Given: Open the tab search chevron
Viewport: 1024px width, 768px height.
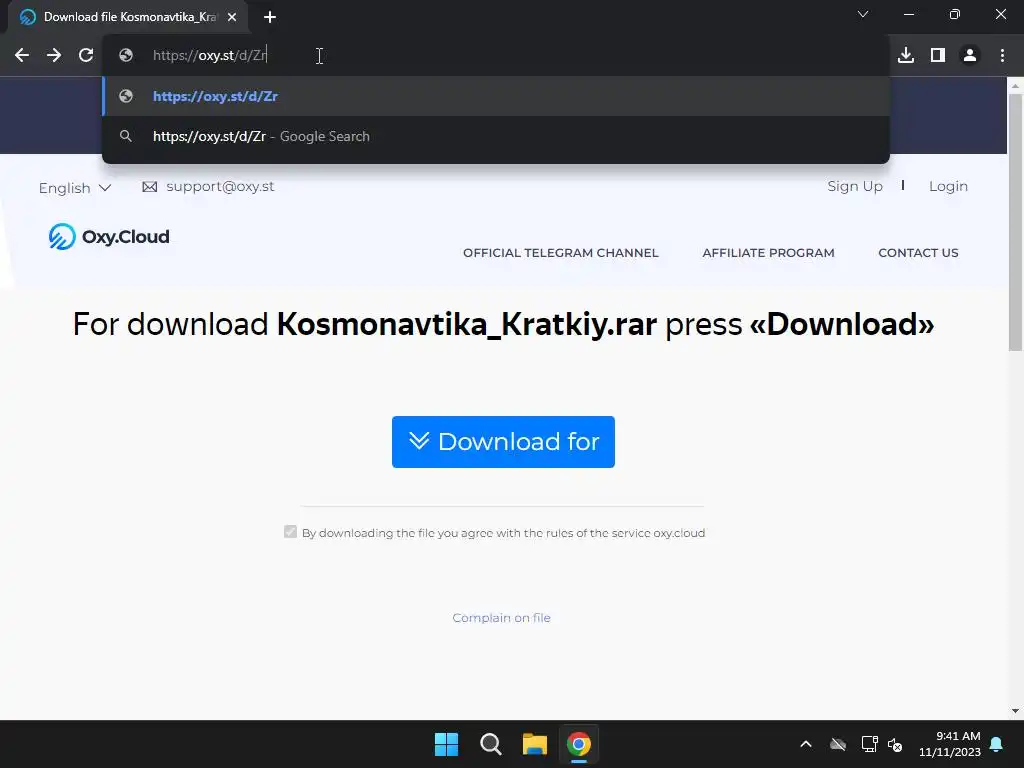Looking at the screenshot, I should [863, 14].
